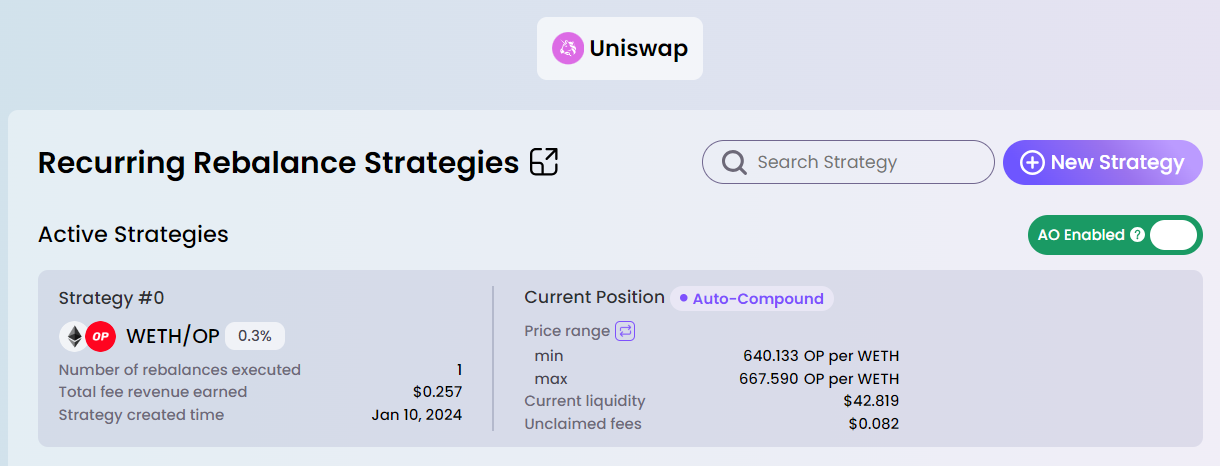Screen dimensions: 1220x466
Task: Click the WETH Ethereum token icon
Action: click(x=74, y=336)
